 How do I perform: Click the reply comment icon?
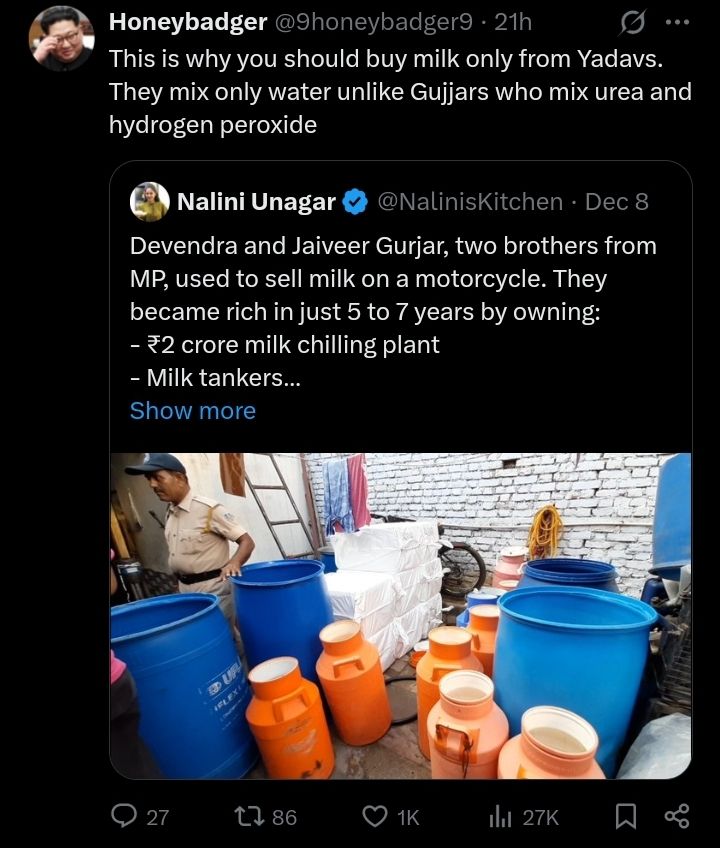[124, 816]
